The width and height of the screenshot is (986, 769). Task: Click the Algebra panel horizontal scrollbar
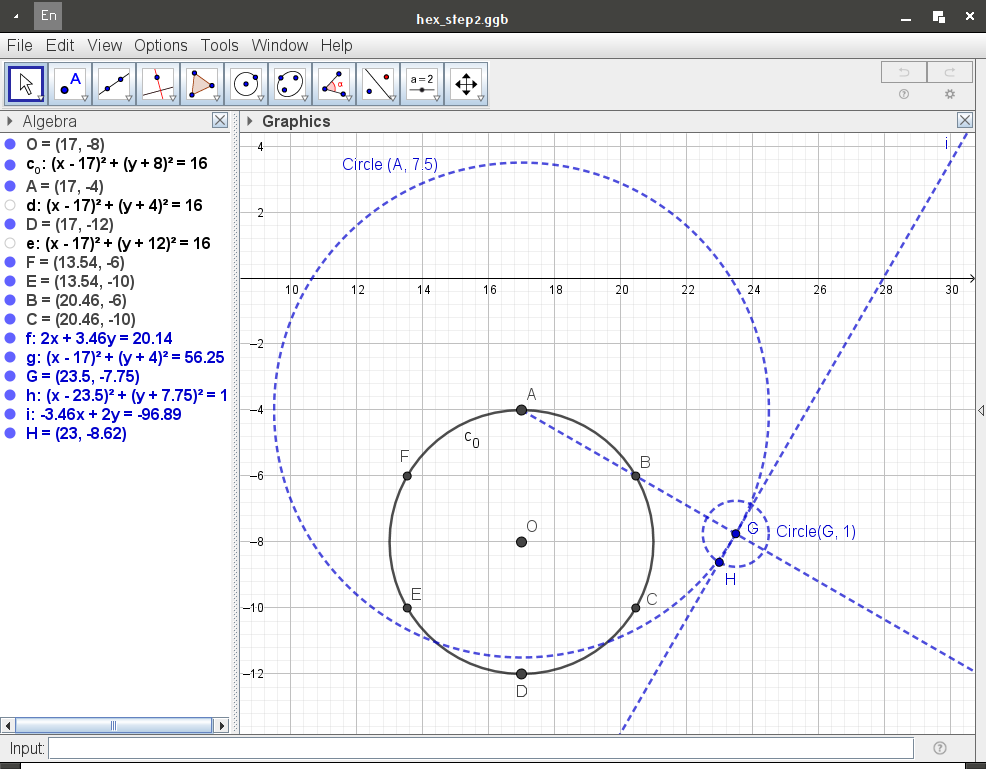(x=113, y=725)
